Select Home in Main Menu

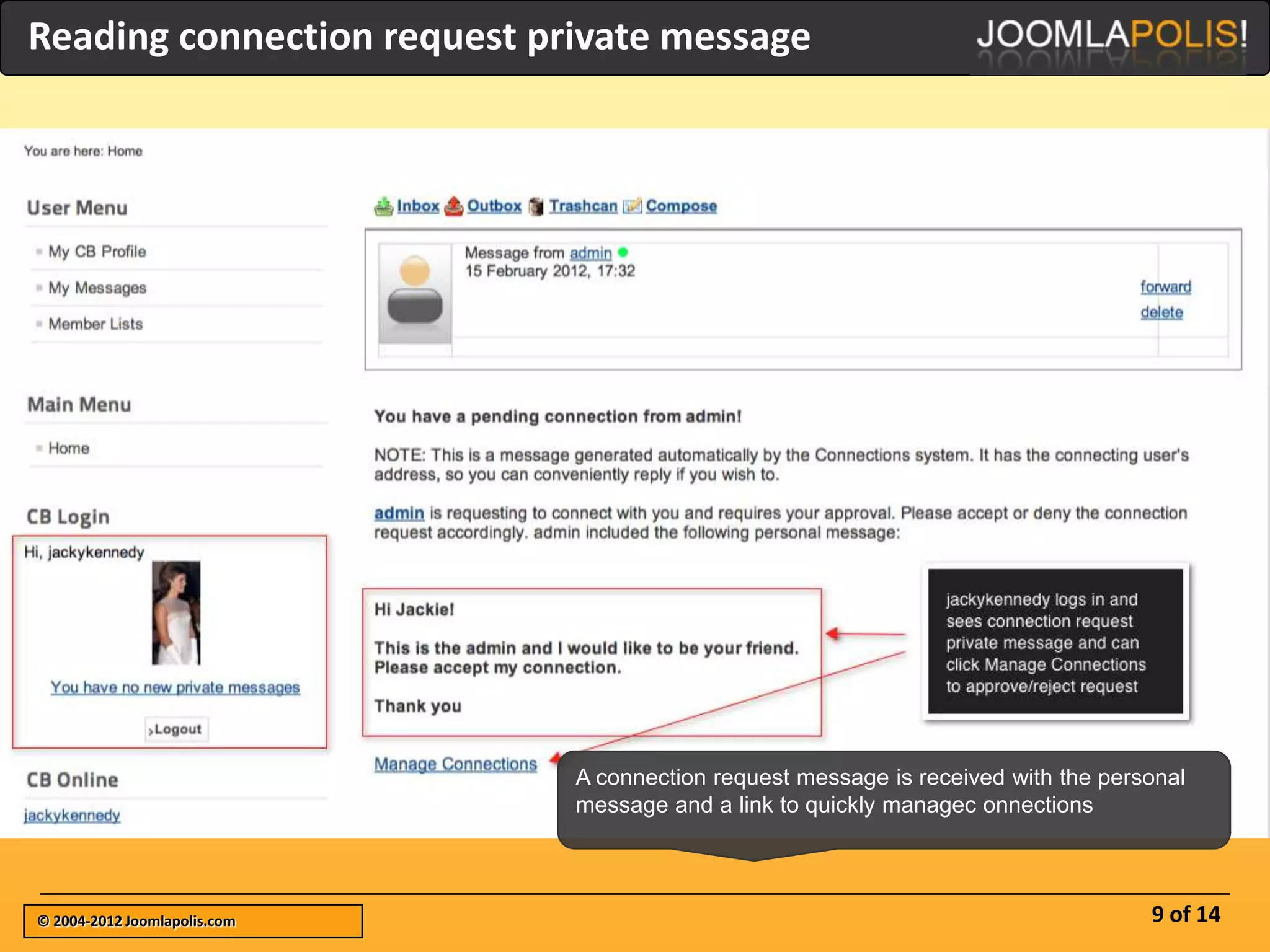click(69, 448)
